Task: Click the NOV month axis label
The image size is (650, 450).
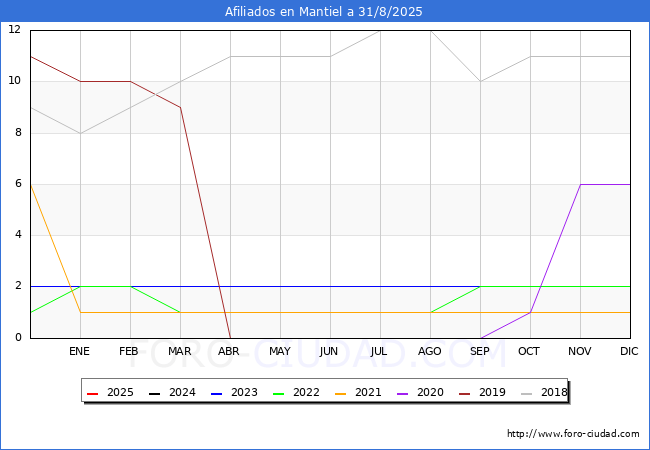Action: click(580, 352)
